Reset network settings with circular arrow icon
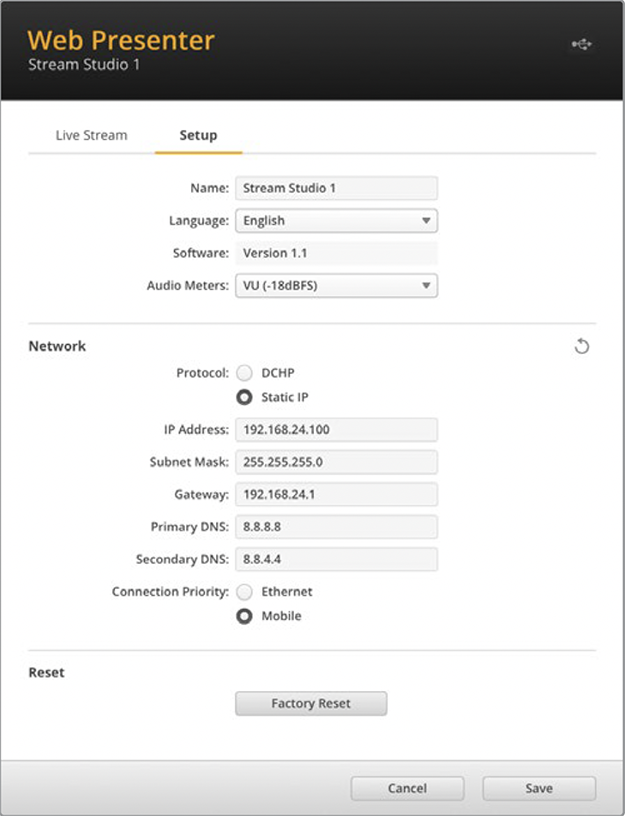Image resolution: width=625 pixels, height=816 pixels. coord(582,347)
